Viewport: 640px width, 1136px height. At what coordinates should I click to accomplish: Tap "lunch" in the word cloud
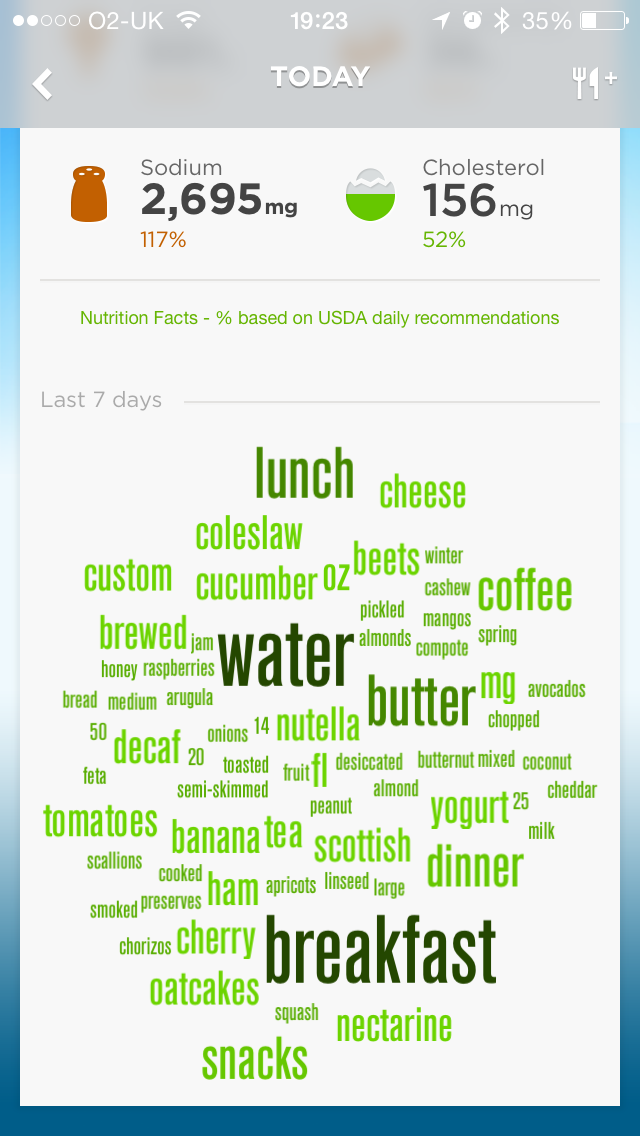[x=304, y=473]
